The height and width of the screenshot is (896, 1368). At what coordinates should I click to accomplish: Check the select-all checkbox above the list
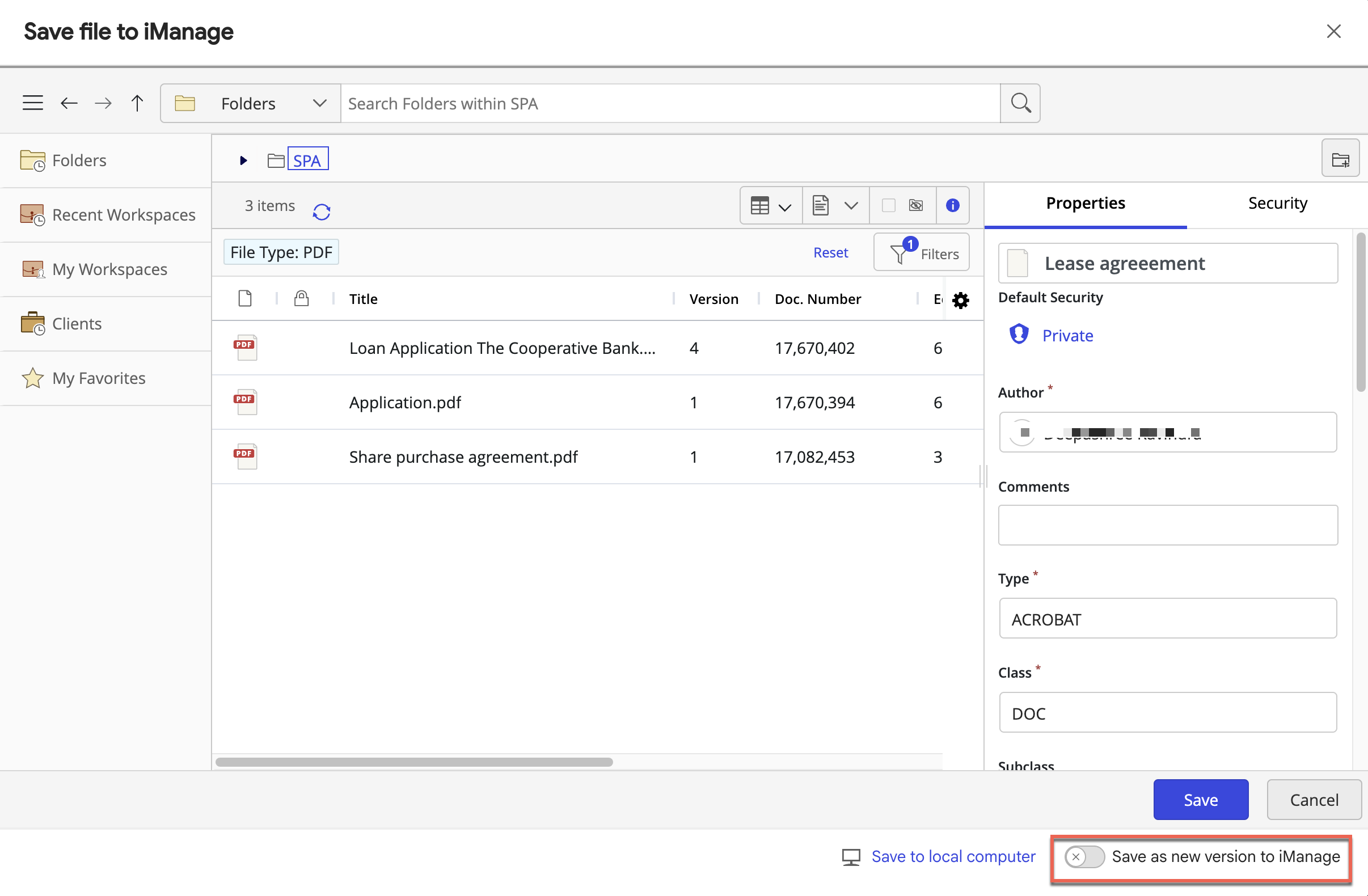[x=889, y=205]
